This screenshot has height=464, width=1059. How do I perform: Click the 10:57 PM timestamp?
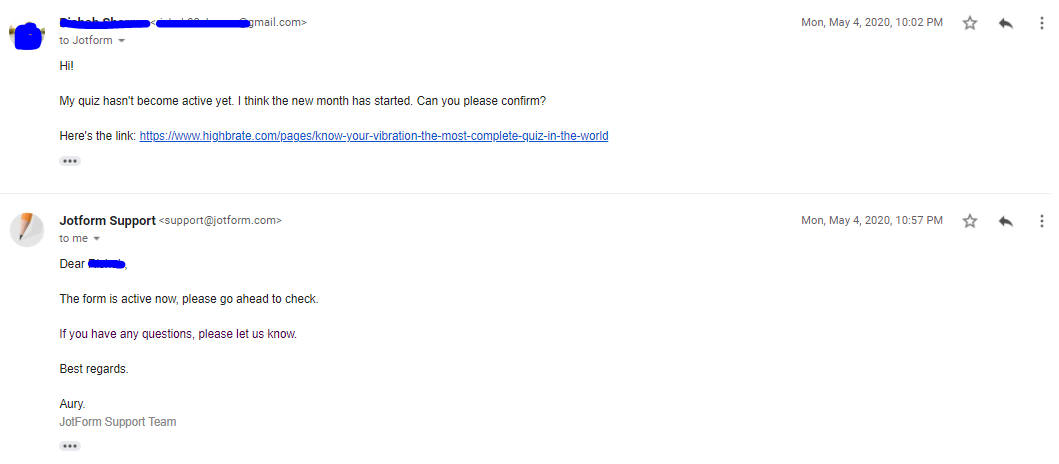pyautogui.click(x=872, y=220)
